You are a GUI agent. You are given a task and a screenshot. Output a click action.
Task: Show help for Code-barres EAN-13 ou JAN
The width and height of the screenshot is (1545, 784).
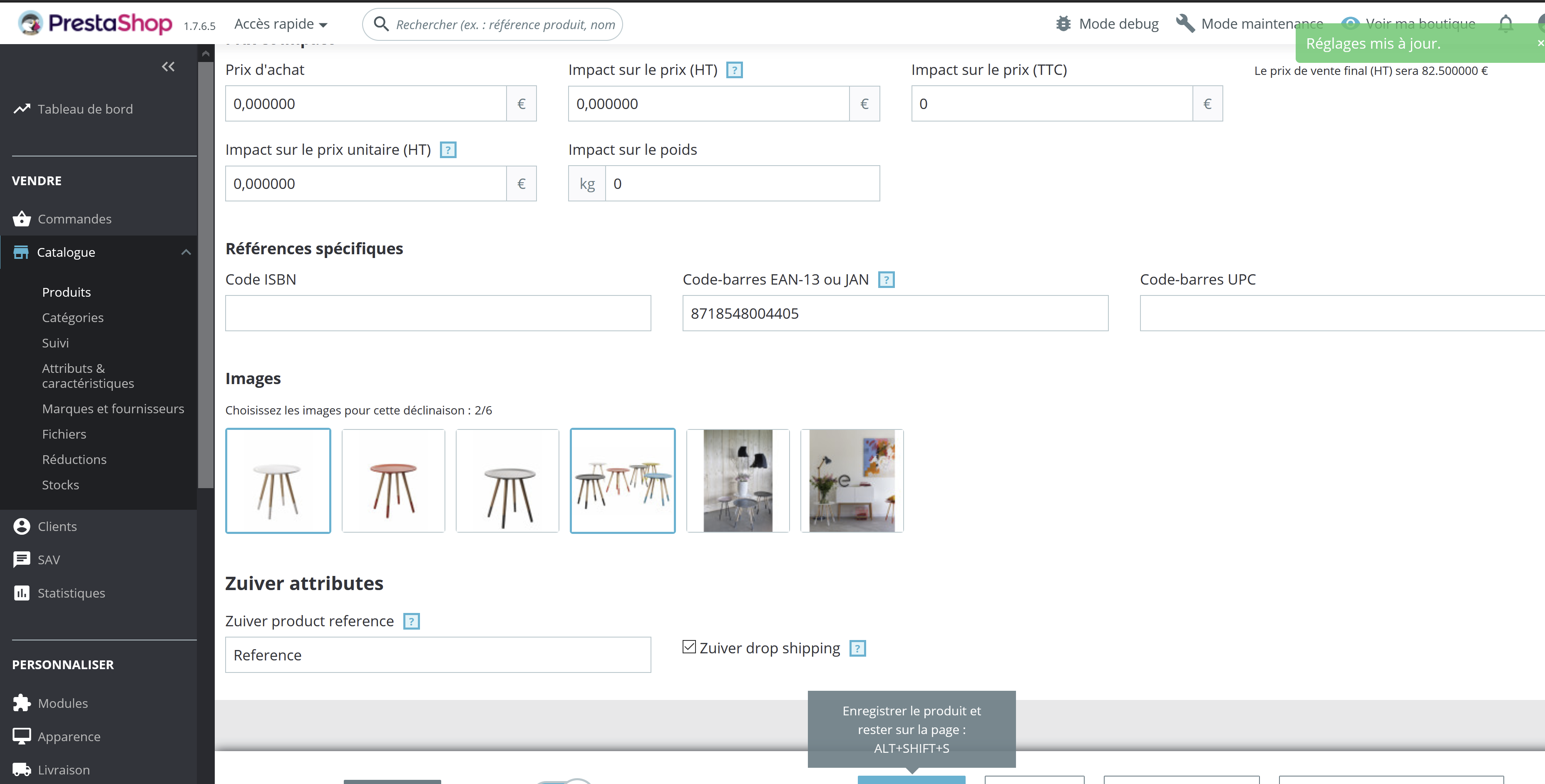point(887,279)
